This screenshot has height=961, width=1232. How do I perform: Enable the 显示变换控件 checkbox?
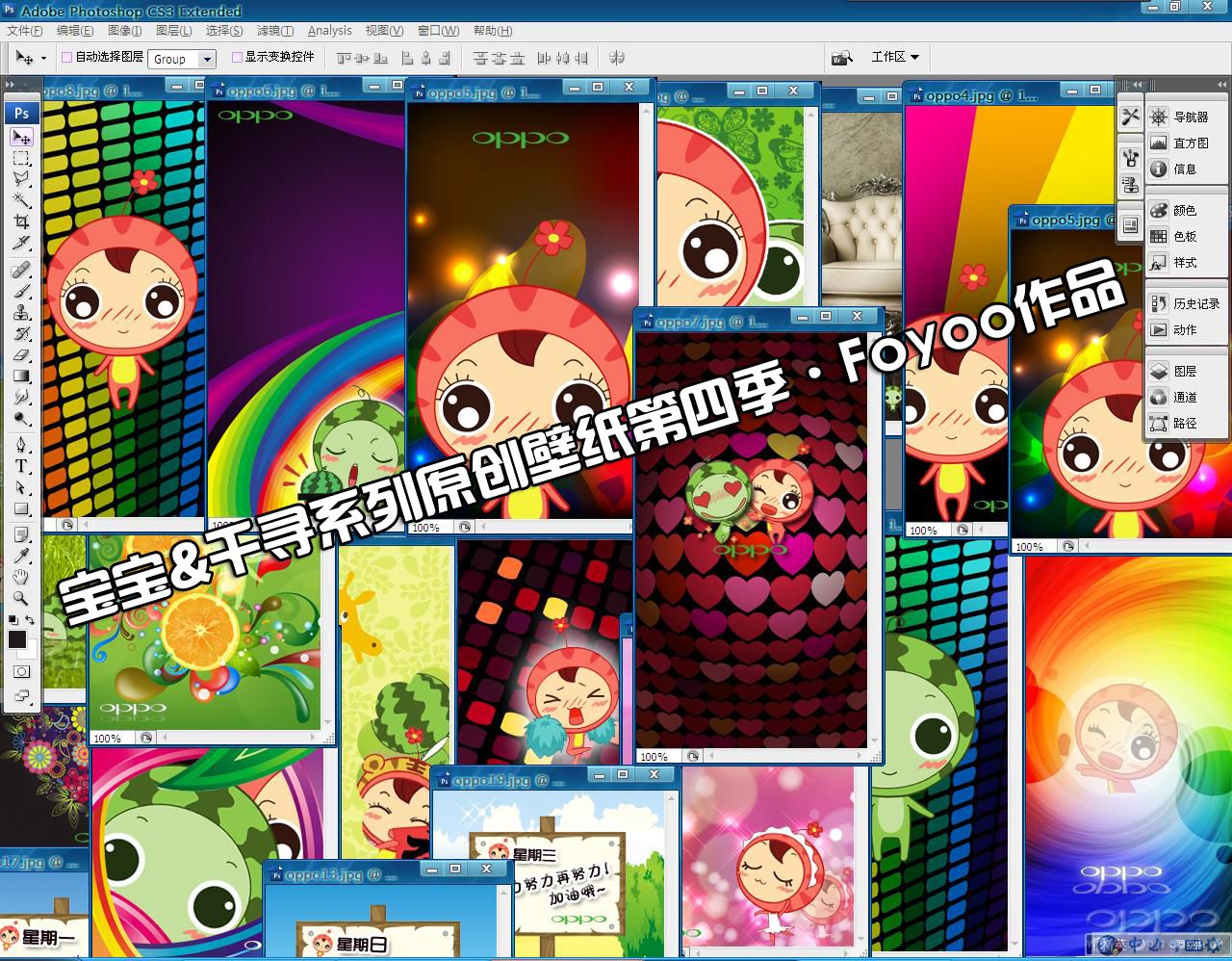[x=237, y=58]
